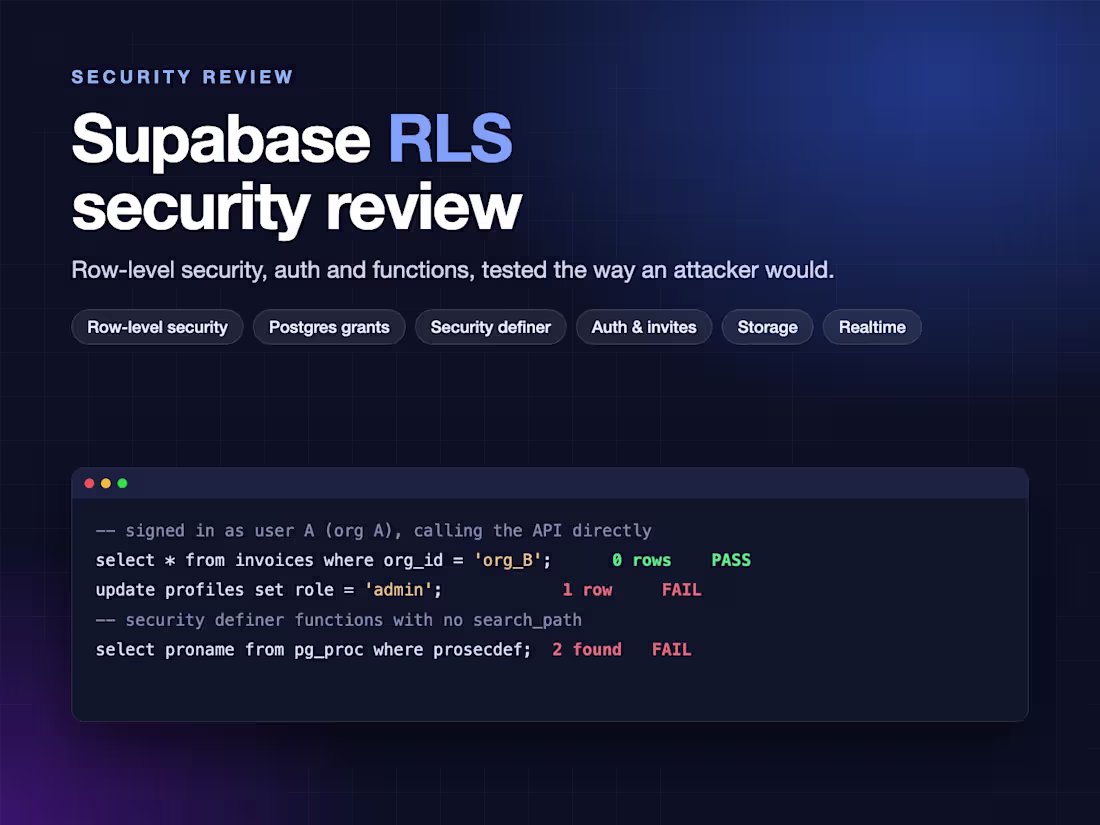The image size is (1100, 825).
Task: Click the red '1 row' result
Action: click(x=587, y=590)
